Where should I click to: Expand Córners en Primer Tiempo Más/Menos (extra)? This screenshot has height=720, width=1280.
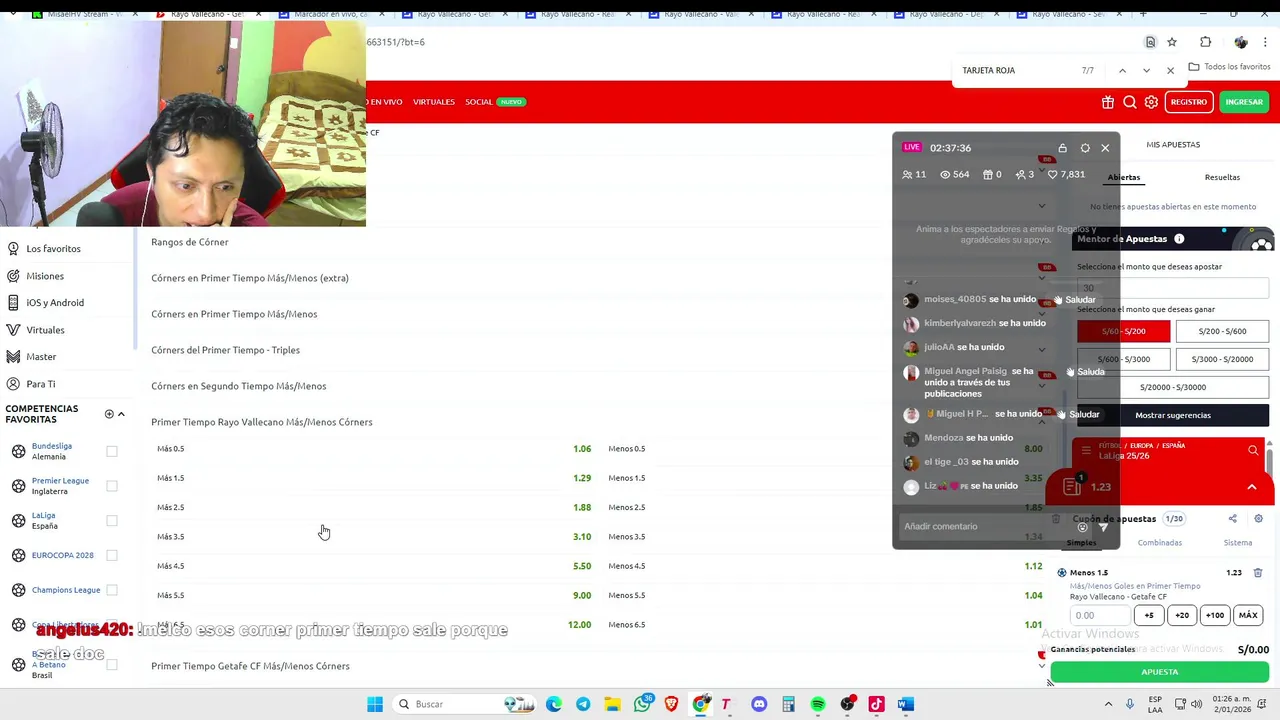[x=250, y=278]
